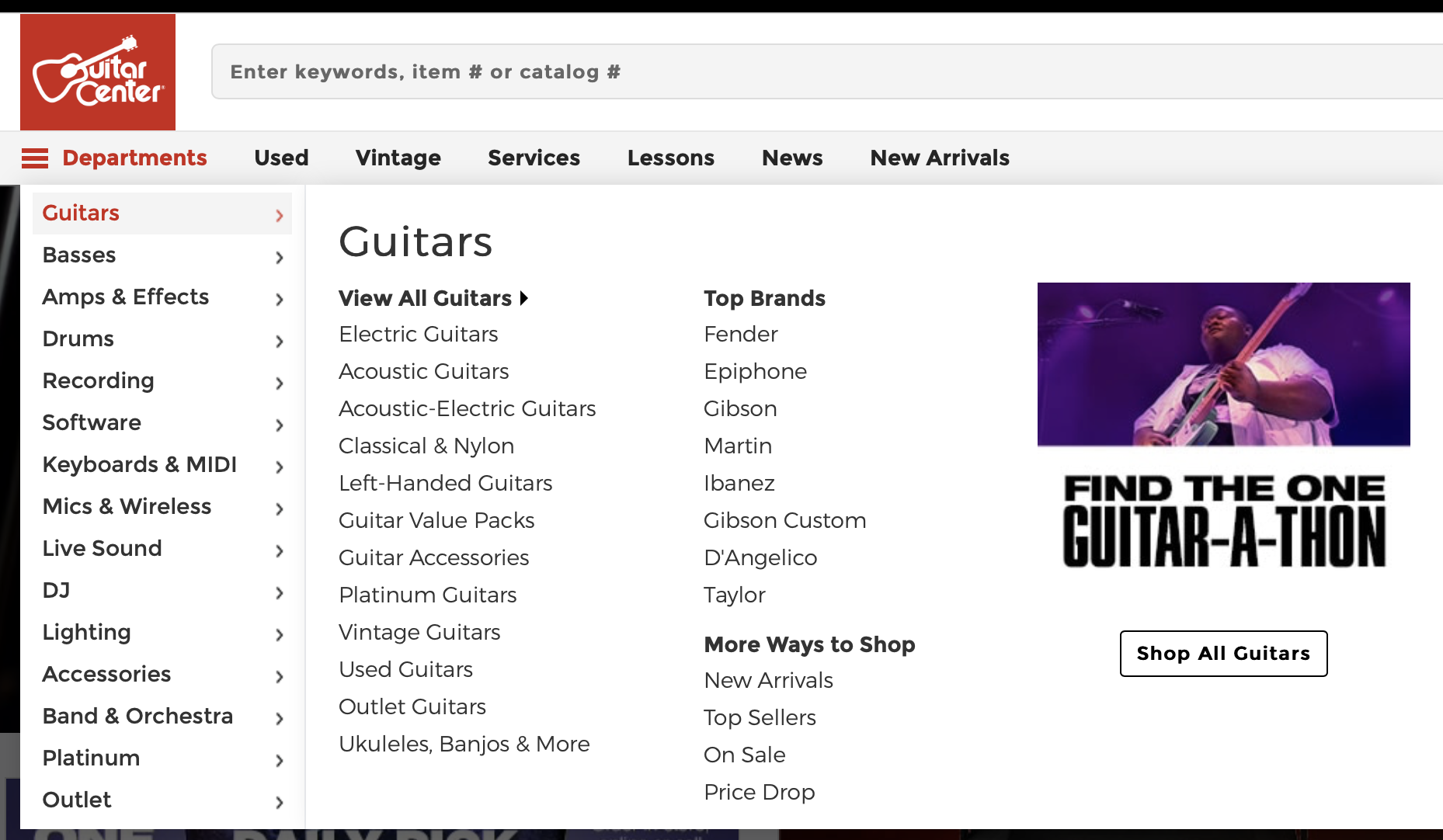Screen dimensions: 1443x840
Task: Expand the Amps & Effects chevron
Action: (280, 299)
